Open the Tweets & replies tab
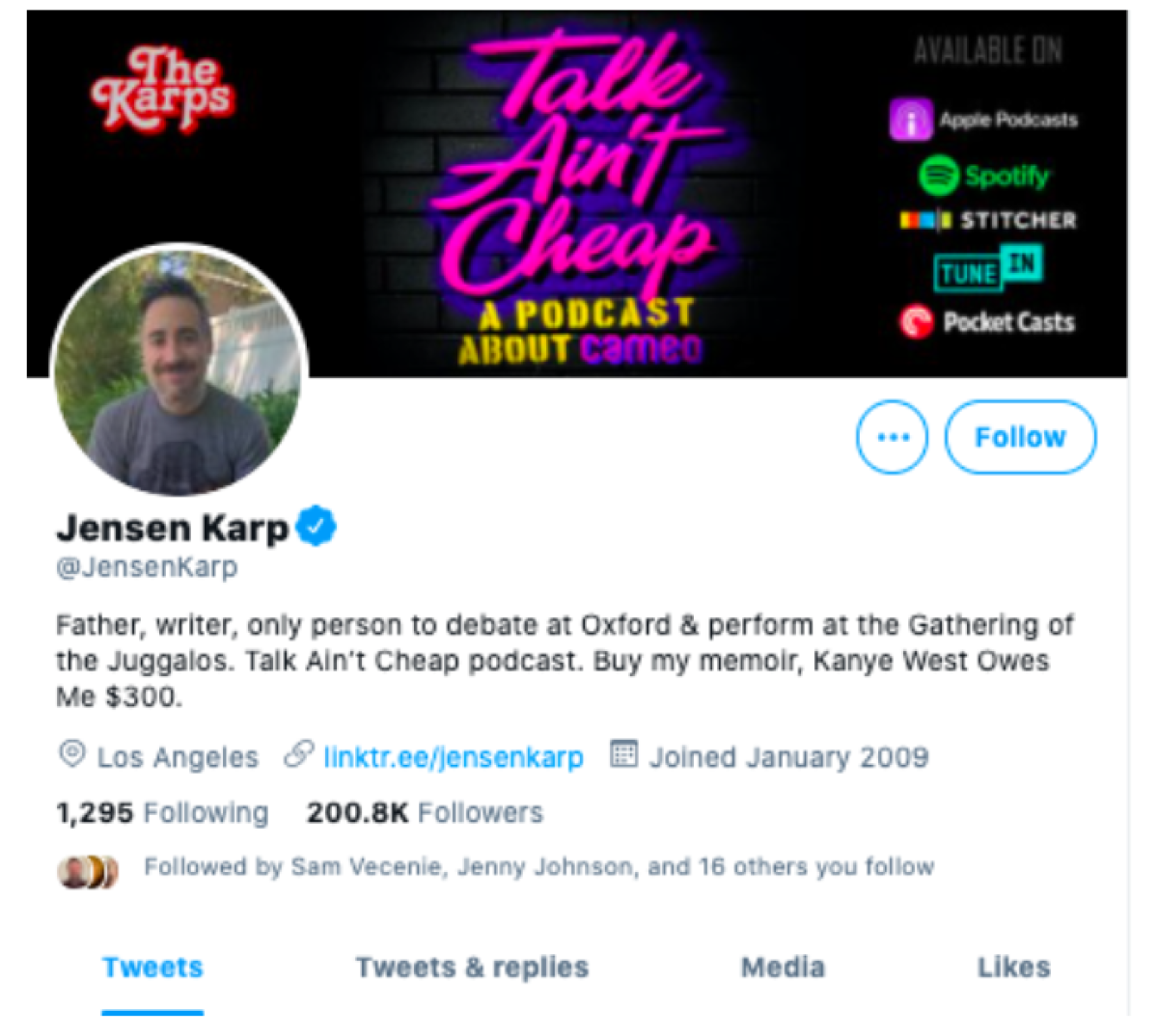 click(472, 968)
